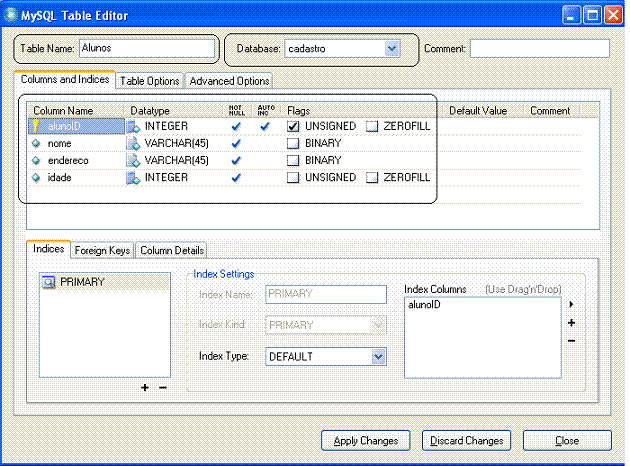This screenshot has height=466, width=630.
Task: Click the Comment column header in grid
Action: (550, 111)
